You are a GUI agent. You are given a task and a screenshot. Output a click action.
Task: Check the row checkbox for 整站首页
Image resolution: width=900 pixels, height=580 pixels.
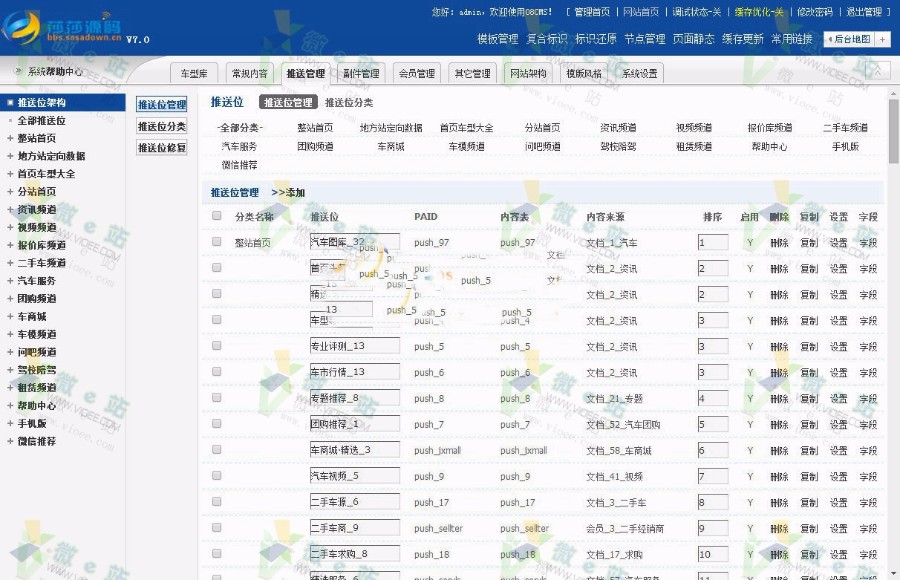pyautogui.click(x=216, y=241)
